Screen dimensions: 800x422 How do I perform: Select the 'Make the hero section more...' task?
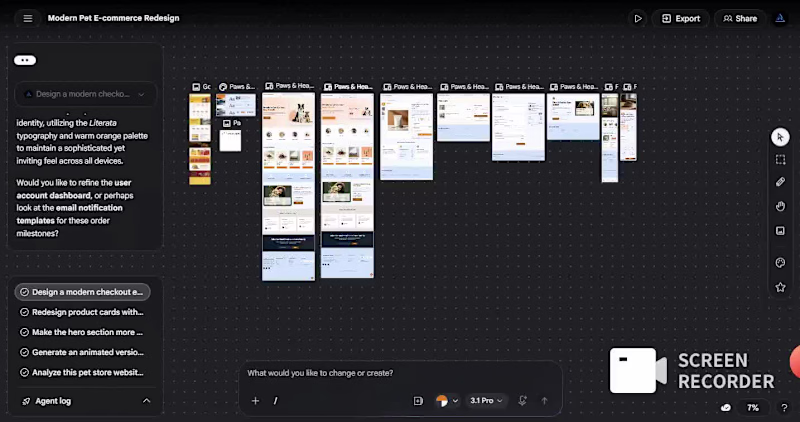pyautogui.click(x=82, y=332)
